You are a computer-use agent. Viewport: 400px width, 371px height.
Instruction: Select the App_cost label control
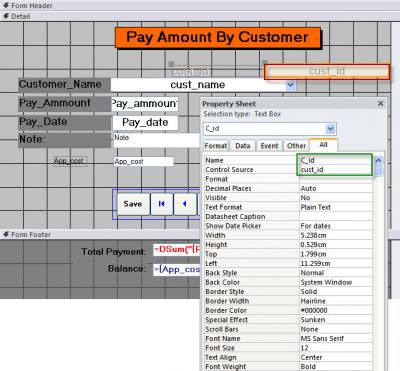(70, 161)
